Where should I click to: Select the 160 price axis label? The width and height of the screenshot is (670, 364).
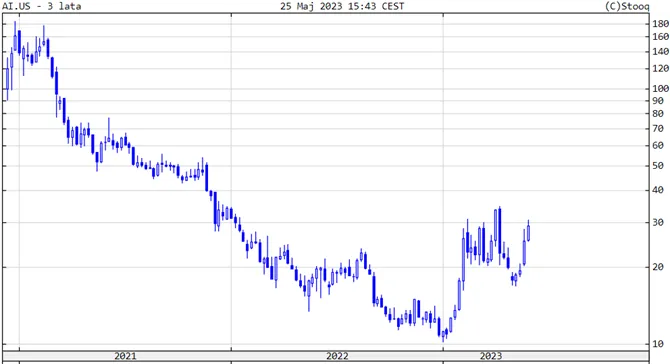pyautogui.click(x=660, y=37)
